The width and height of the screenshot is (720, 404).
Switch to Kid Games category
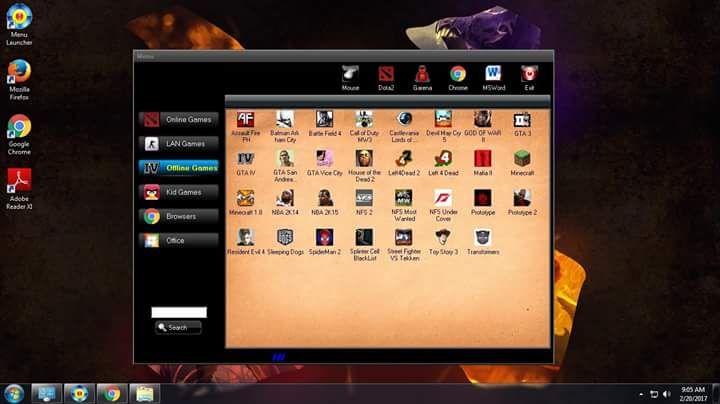click(179, 192)
